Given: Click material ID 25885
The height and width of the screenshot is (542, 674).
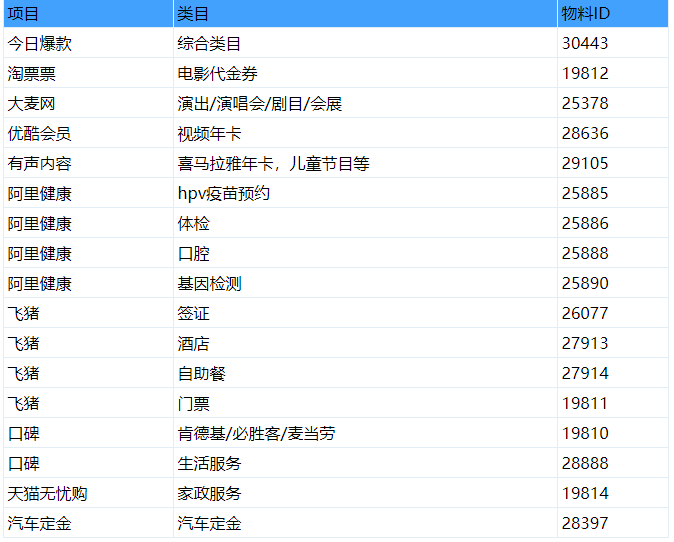Looking at the screenshot, I should (613, 193).
